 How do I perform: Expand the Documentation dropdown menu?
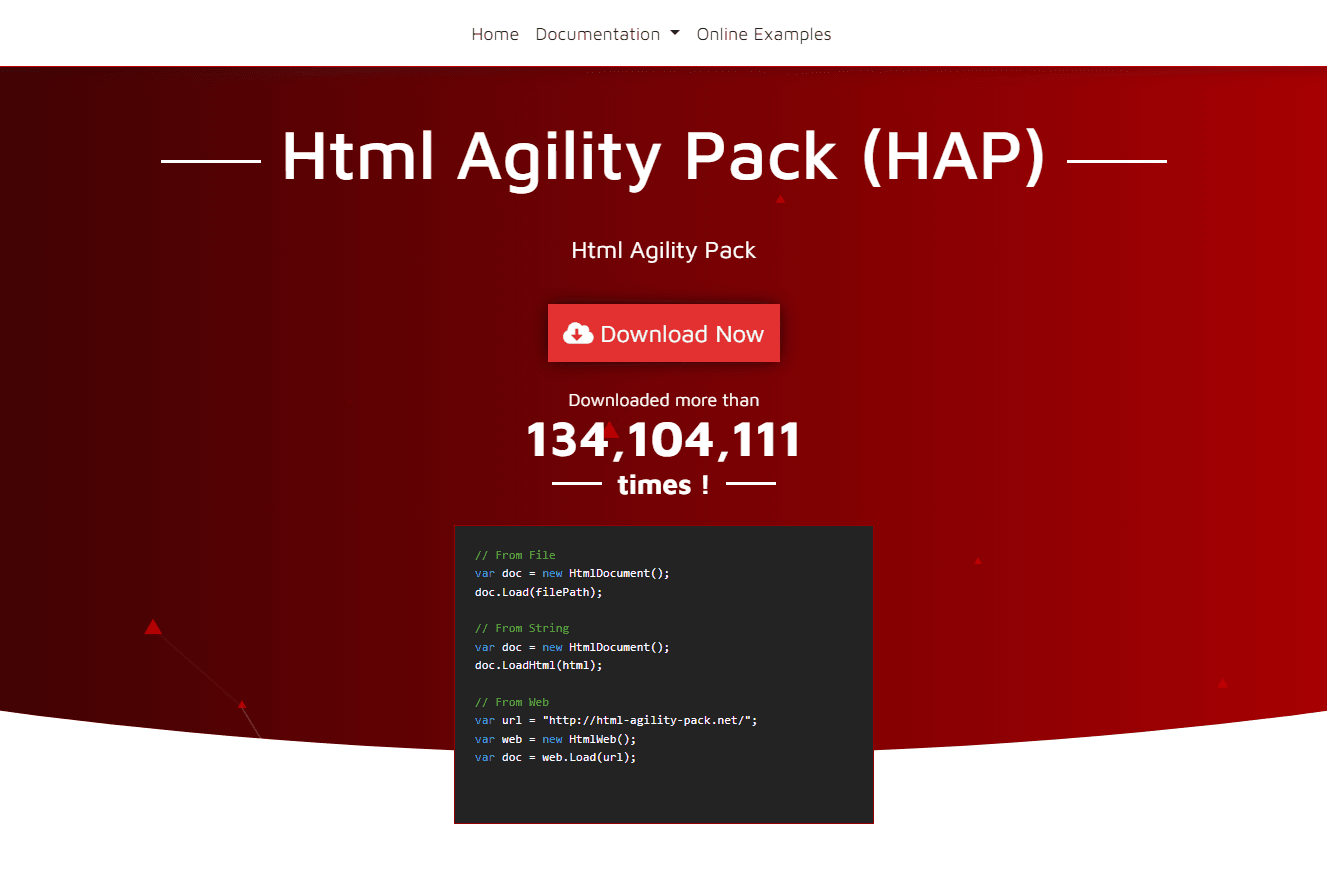click(607, 34)
